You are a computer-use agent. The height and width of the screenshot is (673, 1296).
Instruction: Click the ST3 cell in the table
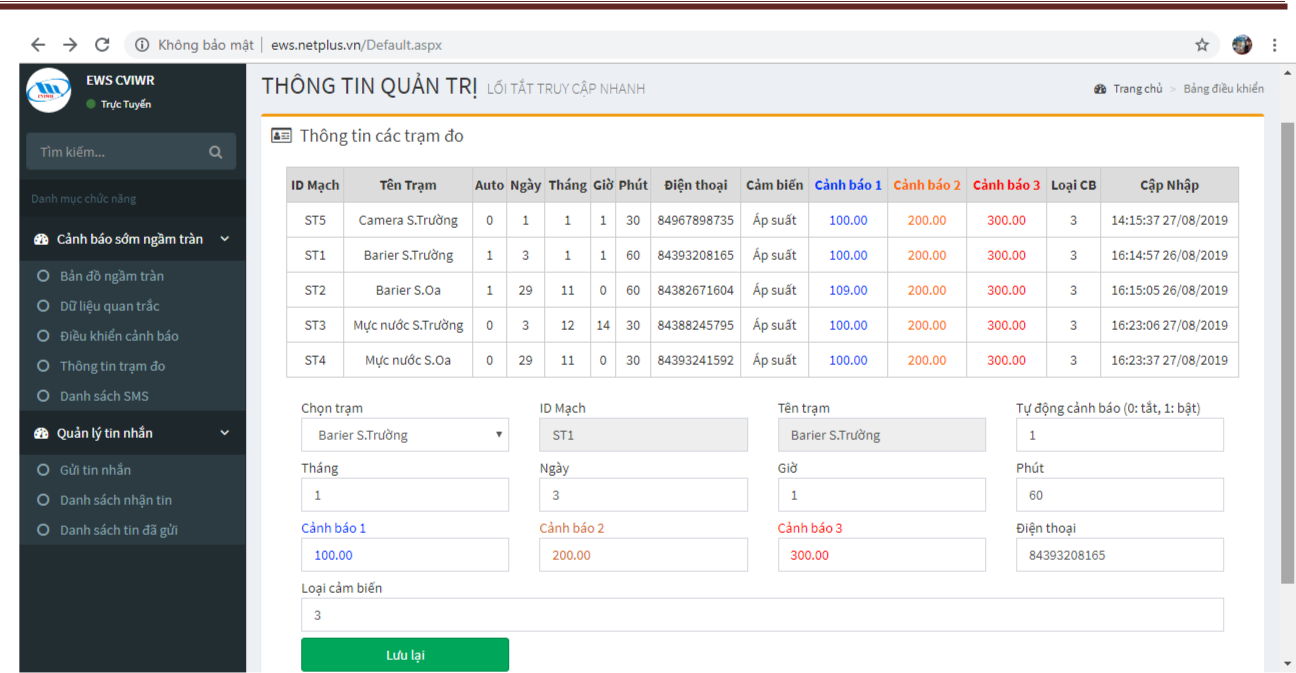click(315, 325)
